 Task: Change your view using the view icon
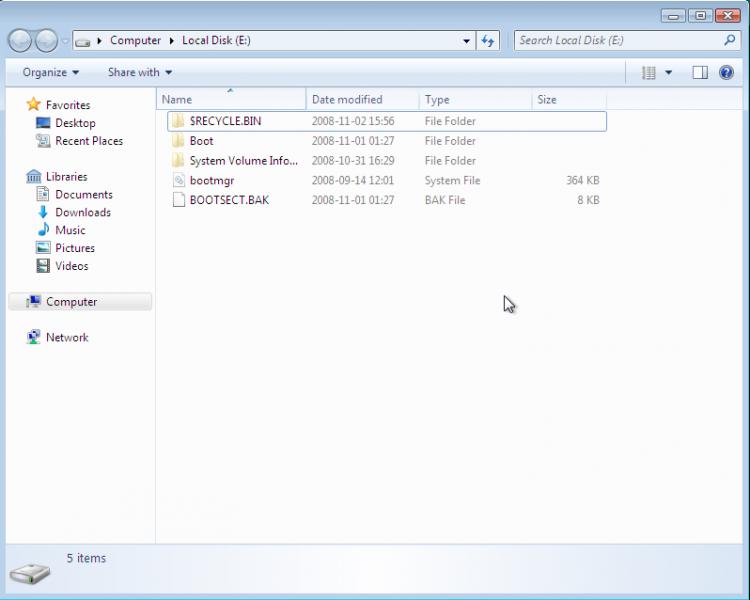tap(649, 73)
